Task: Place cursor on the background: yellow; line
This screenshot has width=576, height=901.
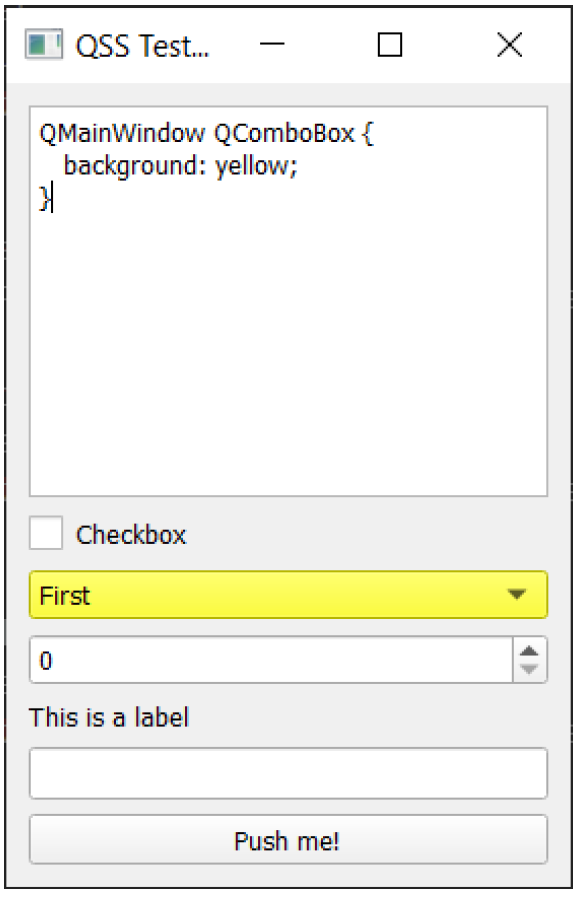Action: click(181, 167)
